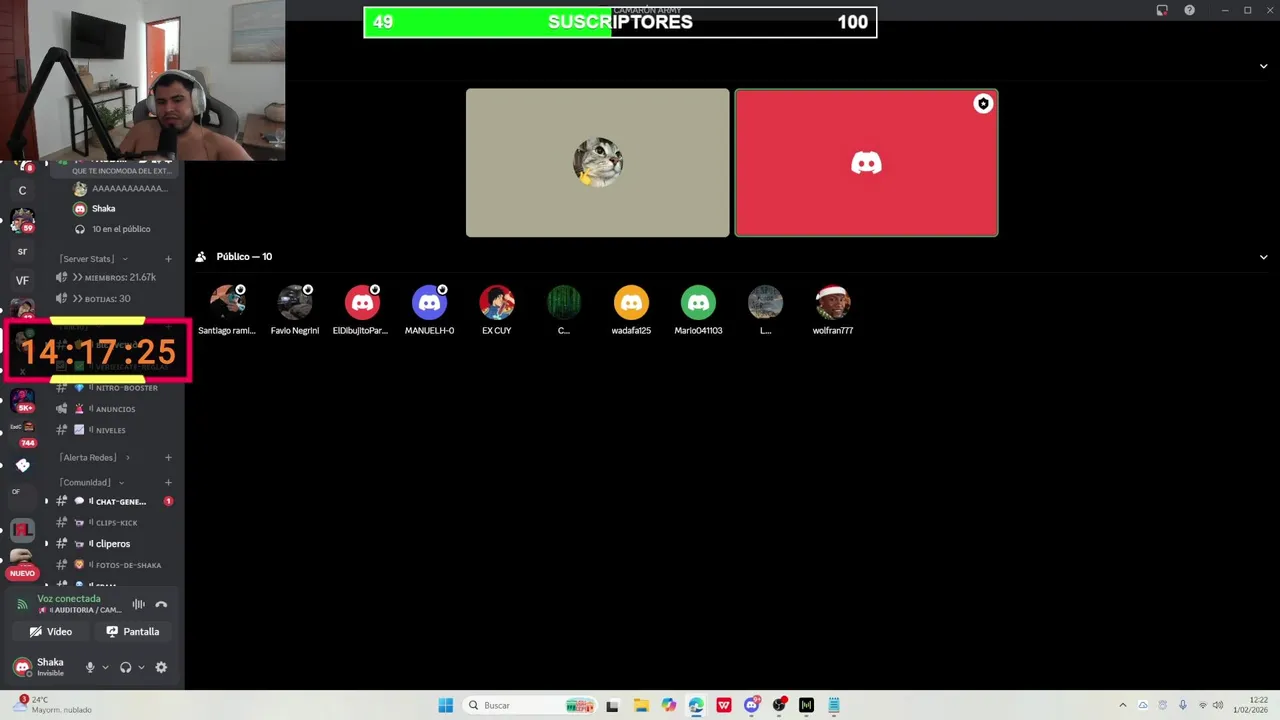Start screen share with Pantalla button
Screen dimensions: 1280x720
[x=133, y=631]
